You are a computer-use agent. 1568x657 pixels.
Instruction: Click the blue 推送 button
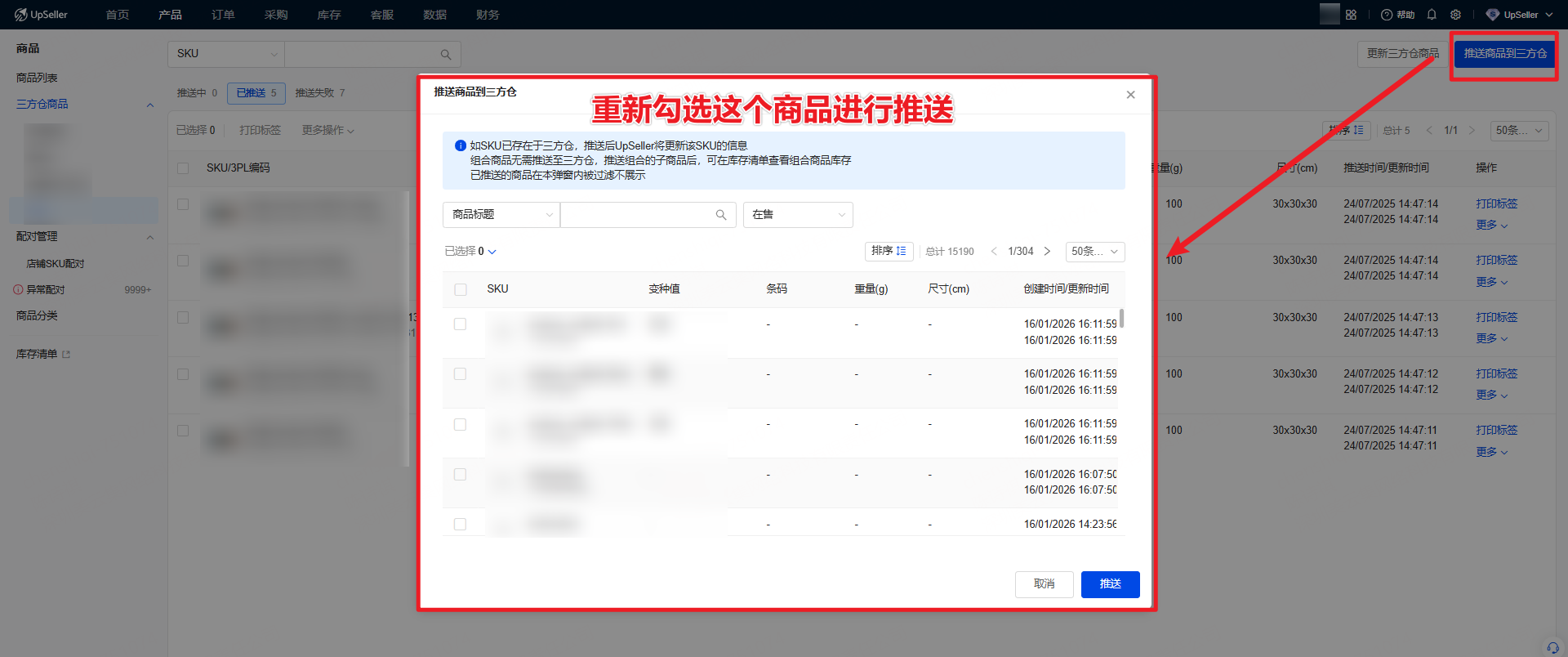[x=1110, y=584]
